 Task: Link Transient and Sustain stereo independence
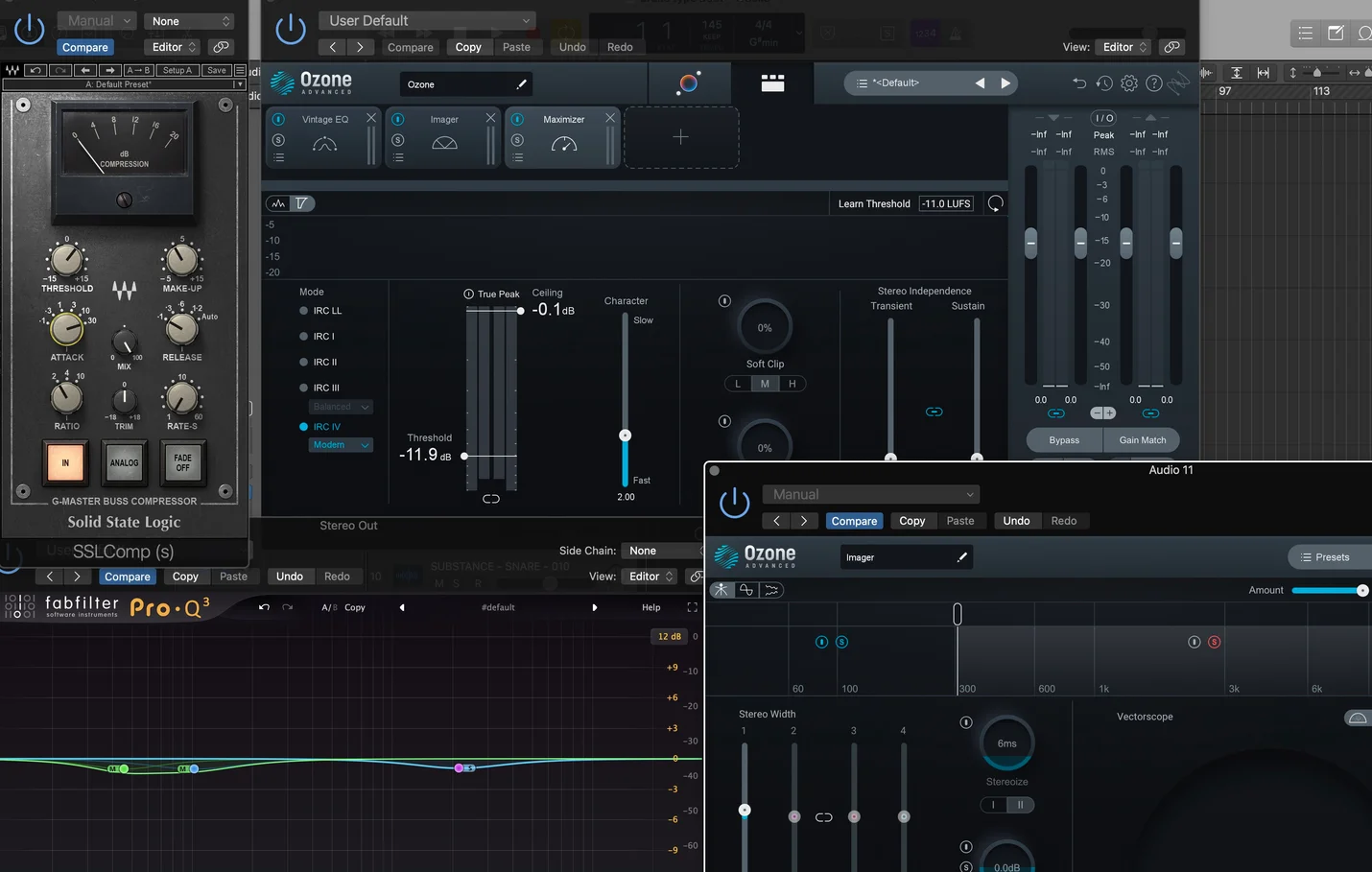click(x=934, y=412)
